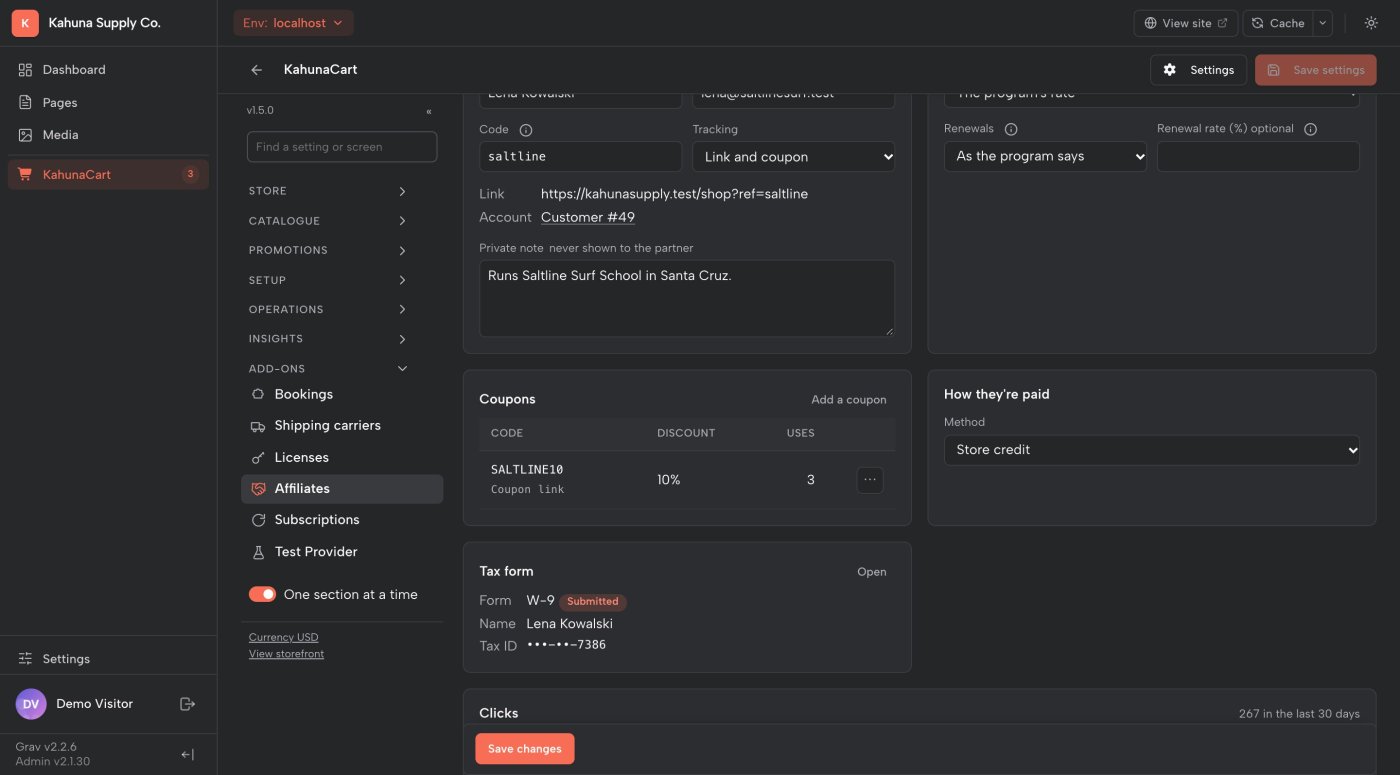Screen dimensions: 1400x775
Task: Open the Renewals dropdown
Action: point(1045,156)
